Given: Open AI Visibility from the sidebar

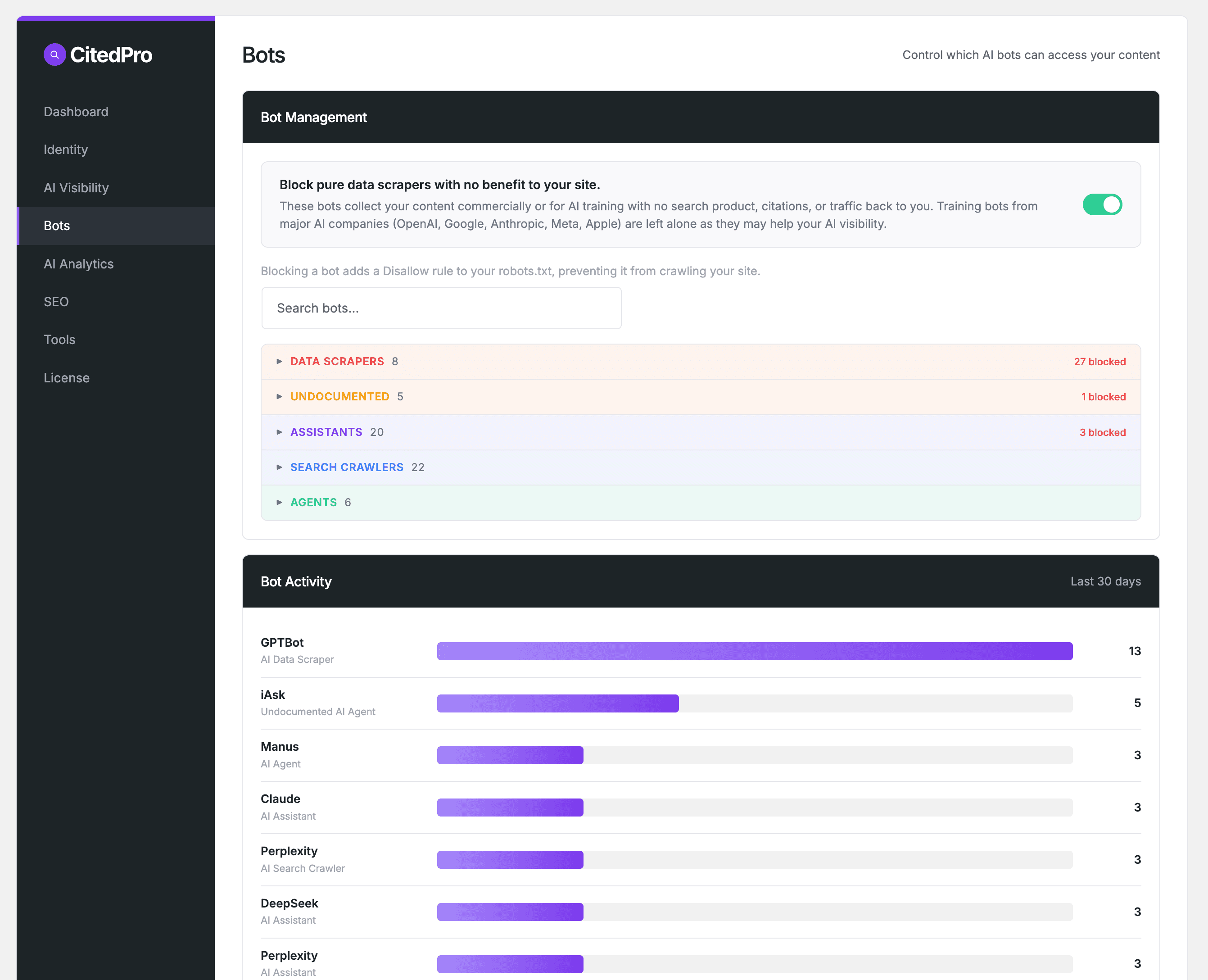Looking at the screenshot, I should (x=76, y=187).
